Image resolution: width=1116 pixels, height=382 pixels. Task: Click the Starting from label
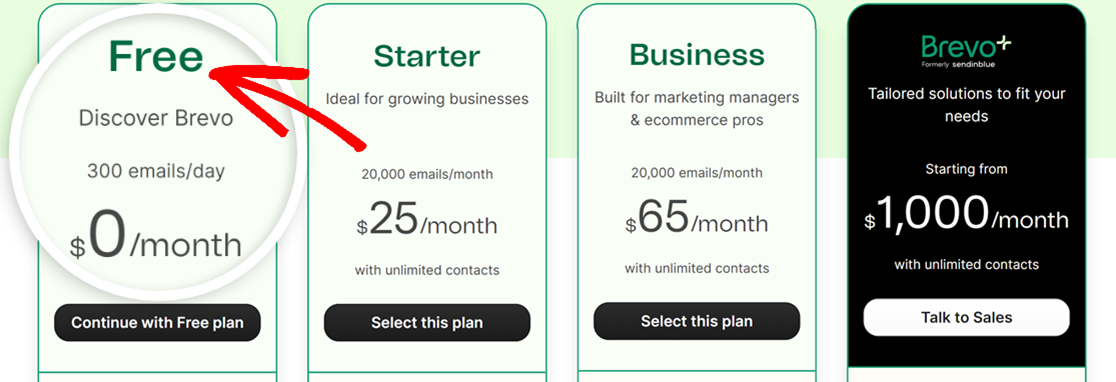[x=967, y=169]
